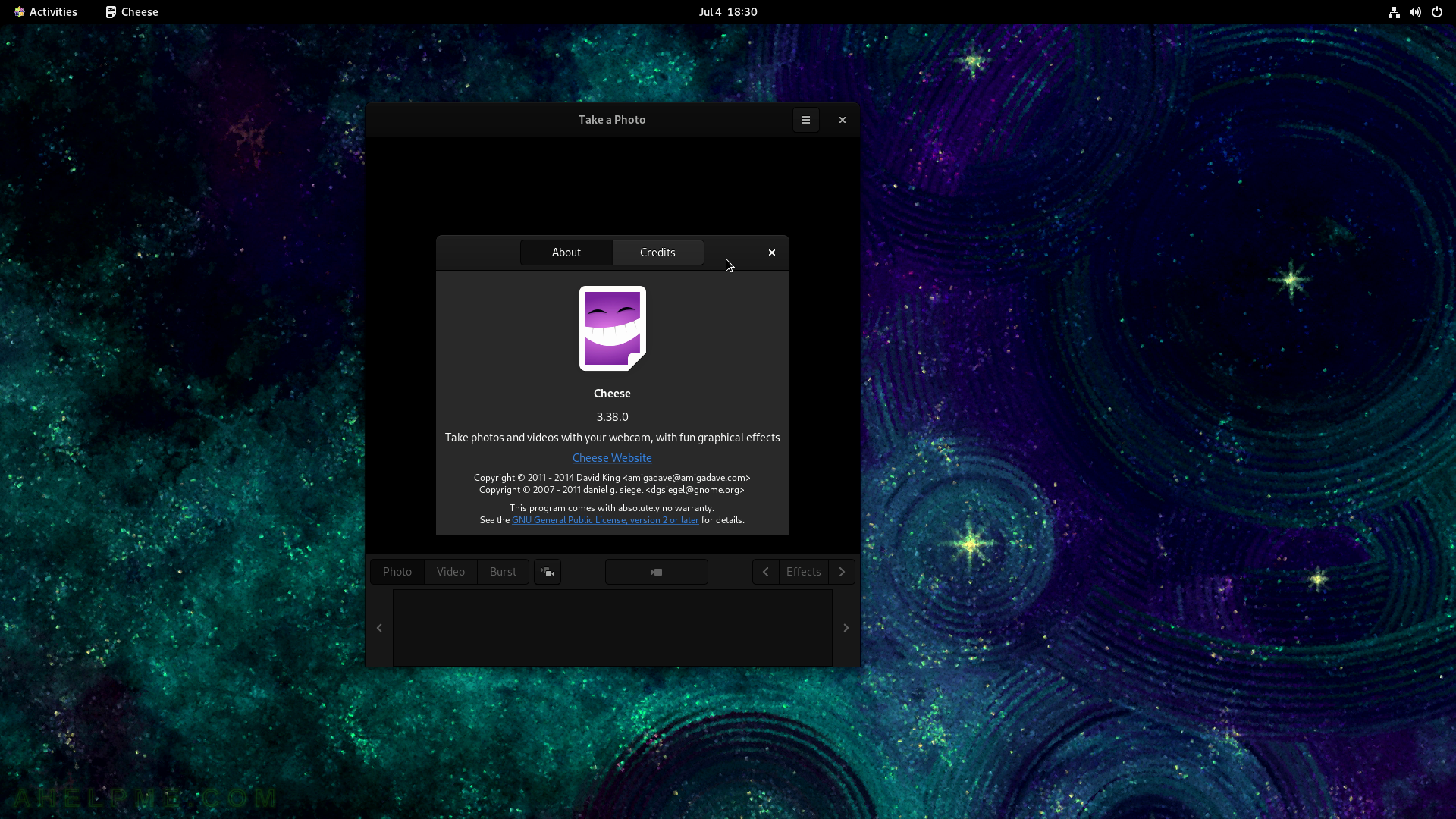
Task: Click the empty thumbnail strip area
Action: click(x=613, y=628)
